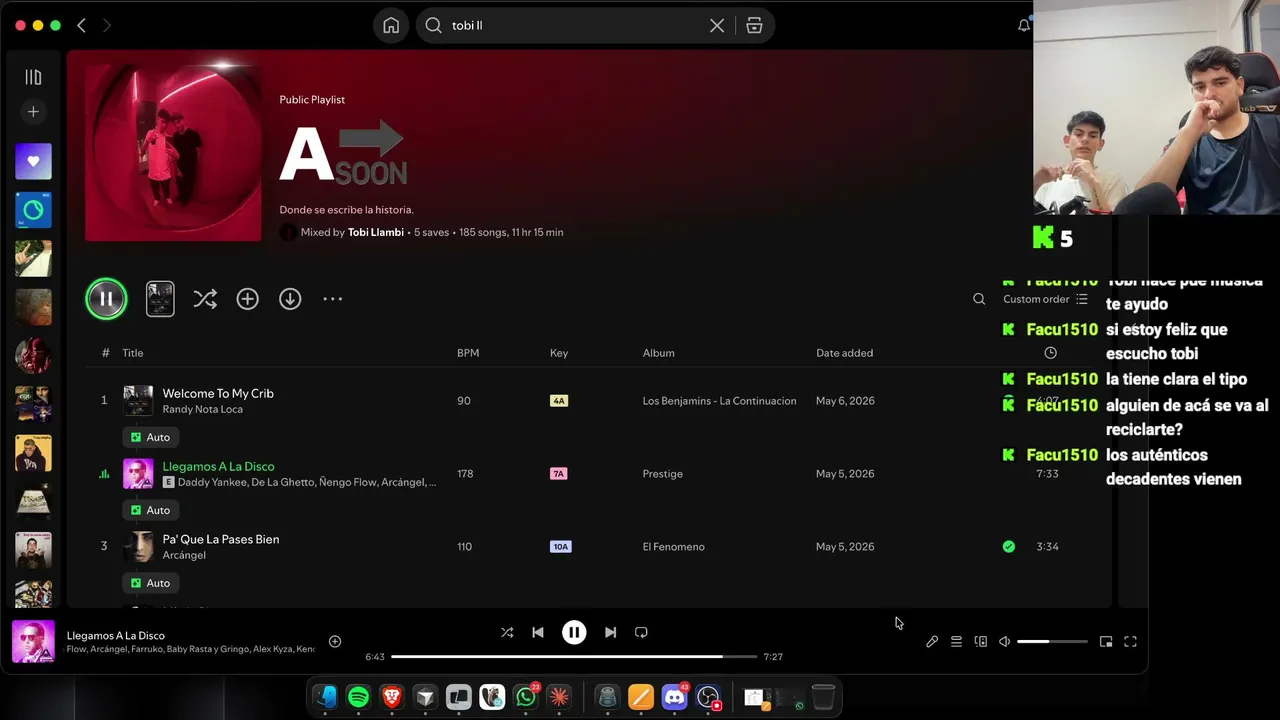Click the now playing album art thumbnail
The width and height of the screenshot is (1280, 720).
pos(33,642)
